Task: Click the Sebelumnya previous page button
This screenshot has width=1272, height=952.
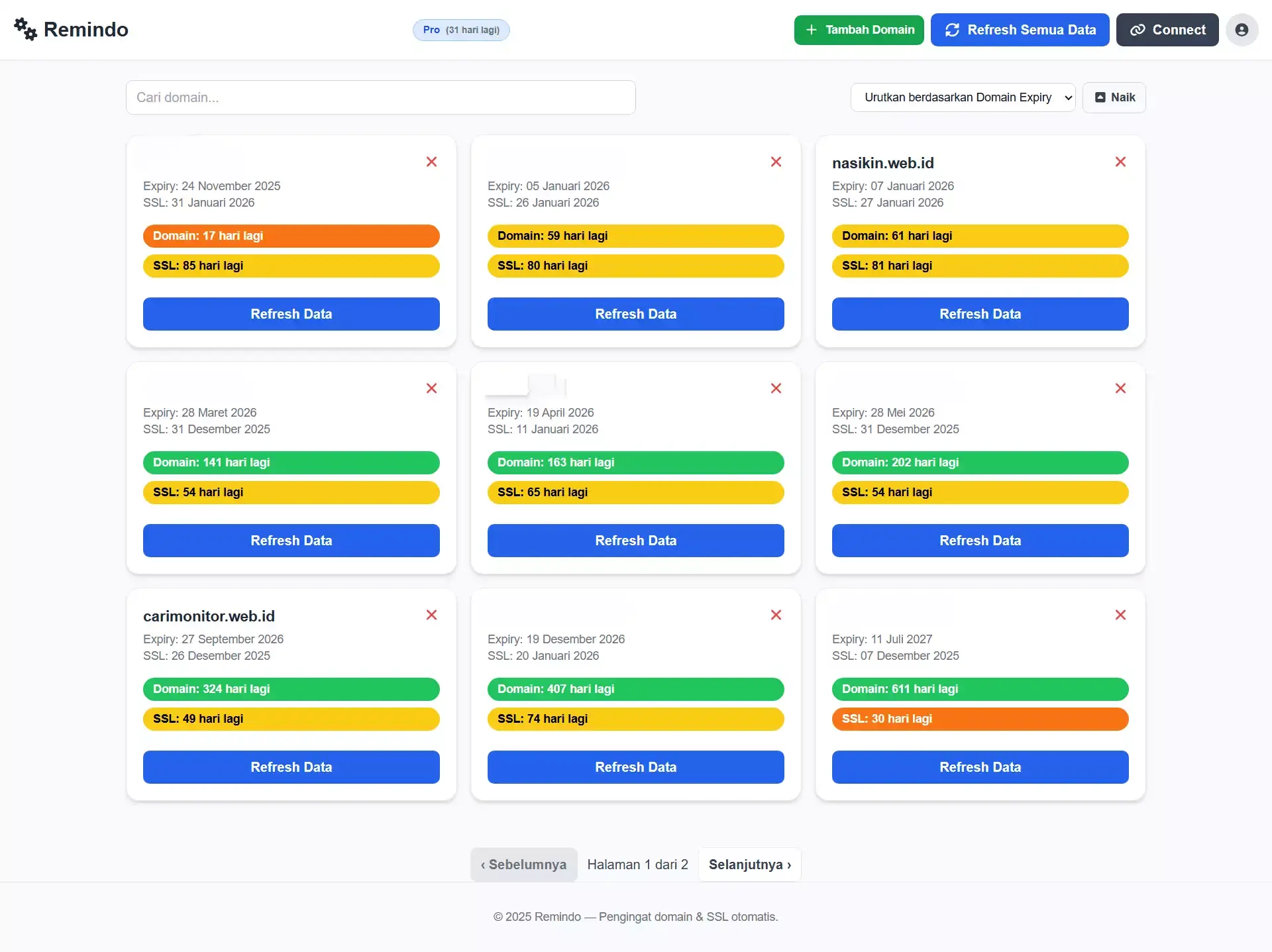Action: pos(523,865)
